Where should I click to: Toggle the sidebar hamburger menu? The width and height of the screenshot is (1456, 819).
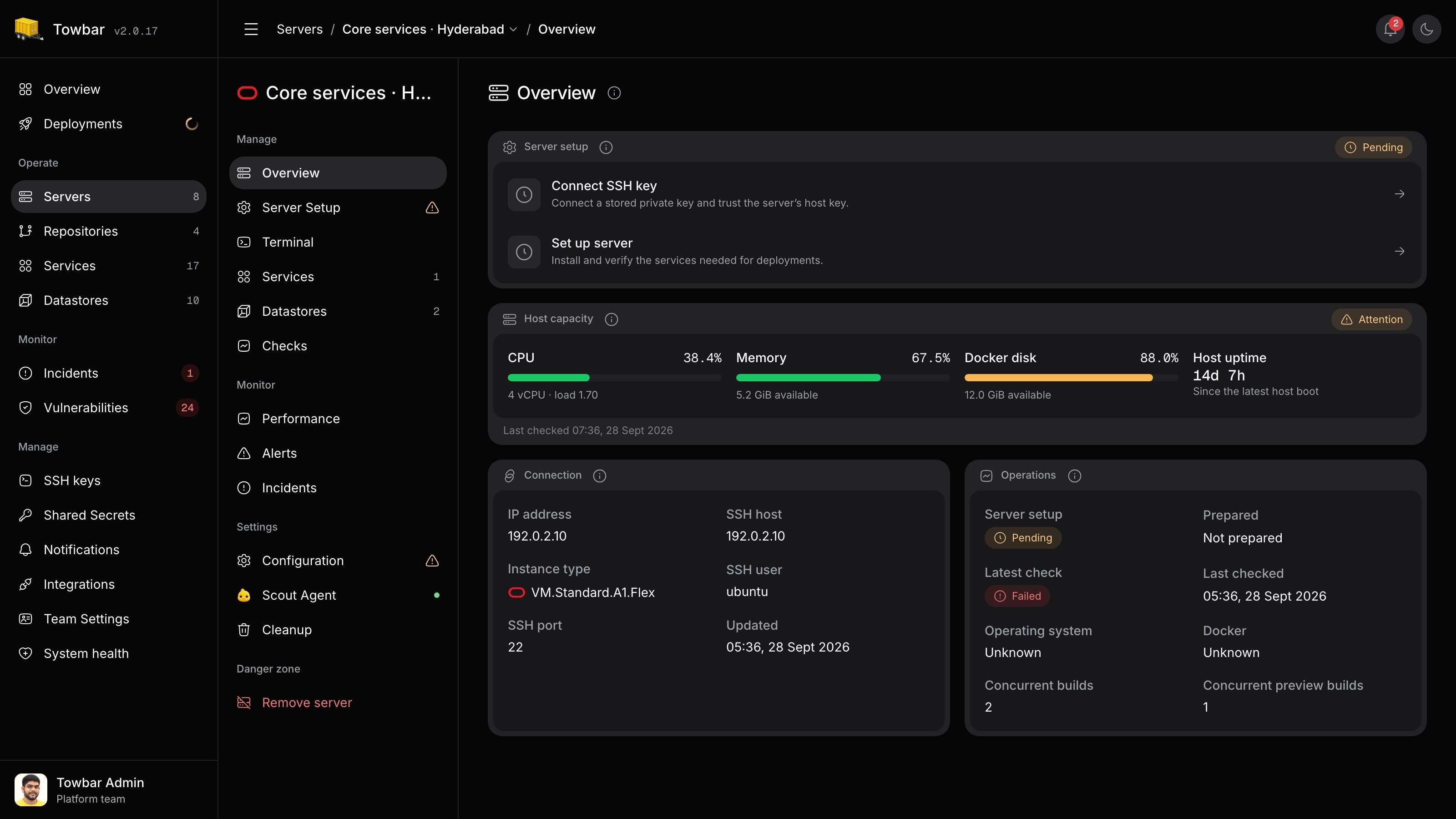251,30
